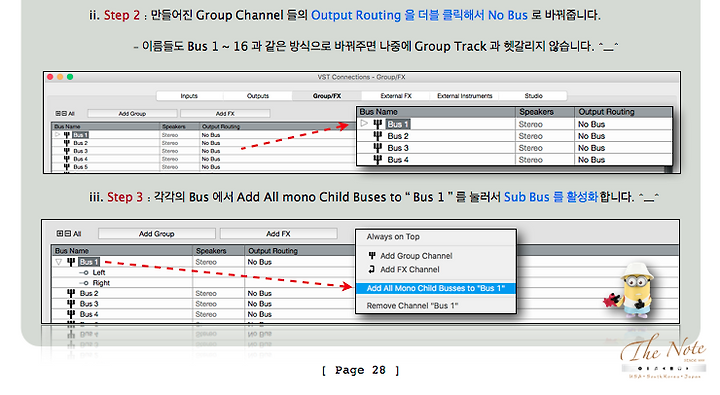Click the collapse-all minus icon in the Step 3 panel
Viewport: 720px width, 395px height.
68,233
